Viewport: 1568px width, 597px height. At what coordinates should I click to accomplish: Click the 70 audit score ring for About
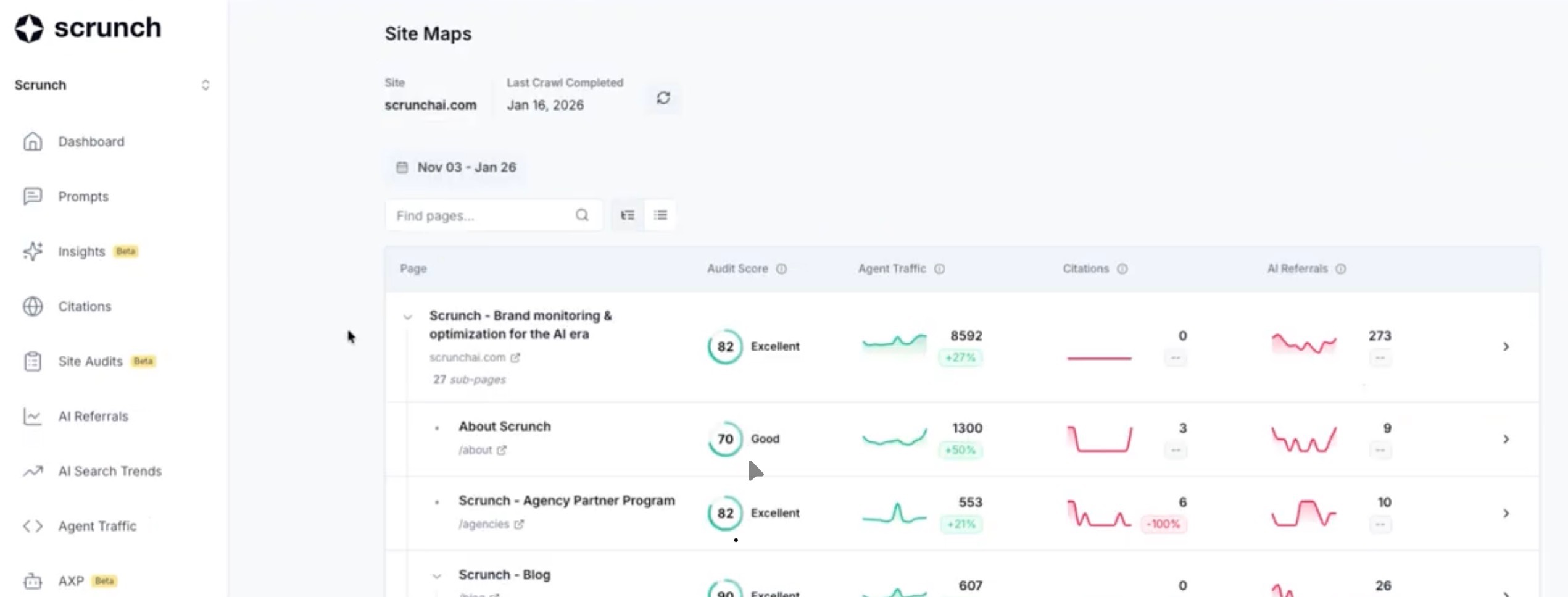click(x=725, y=439)
